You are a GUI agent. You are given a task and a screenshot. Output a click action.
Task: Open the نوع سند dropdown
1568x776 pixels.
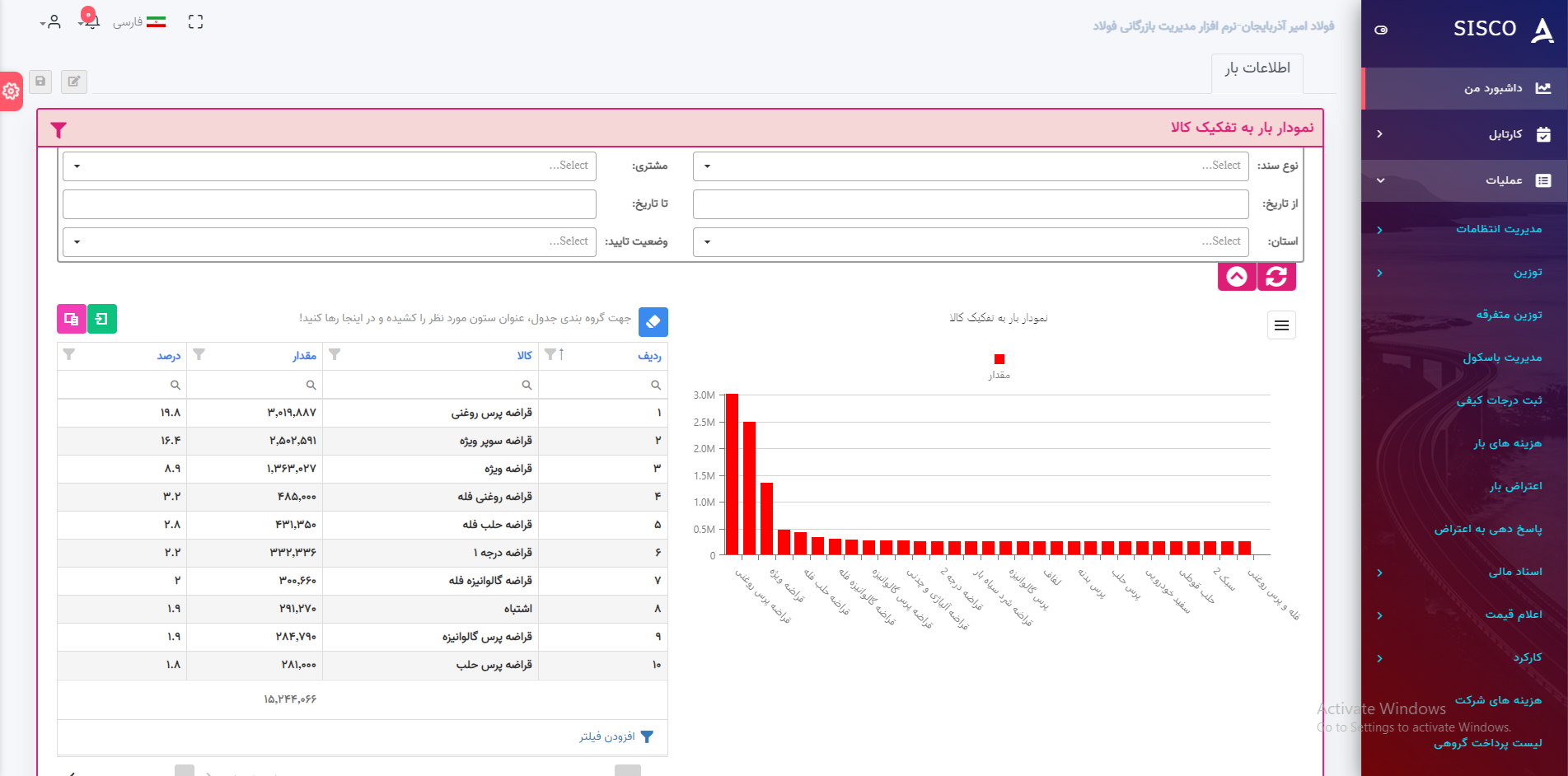[971, 166]
